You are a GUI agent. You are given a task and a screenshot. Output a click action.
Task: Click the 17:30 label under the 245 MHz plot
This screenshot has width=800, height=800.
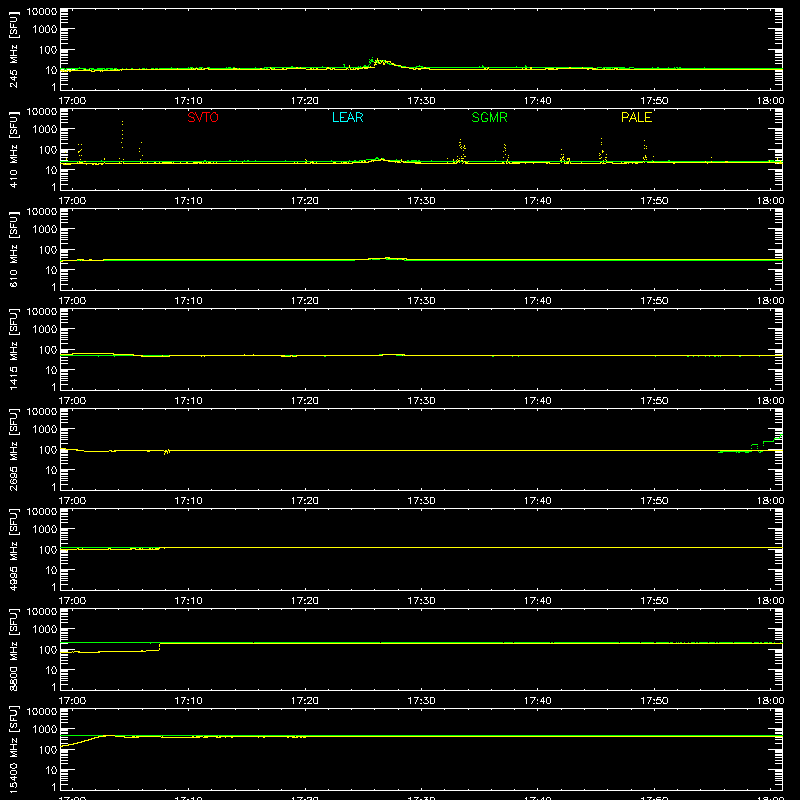coord(421,101)
